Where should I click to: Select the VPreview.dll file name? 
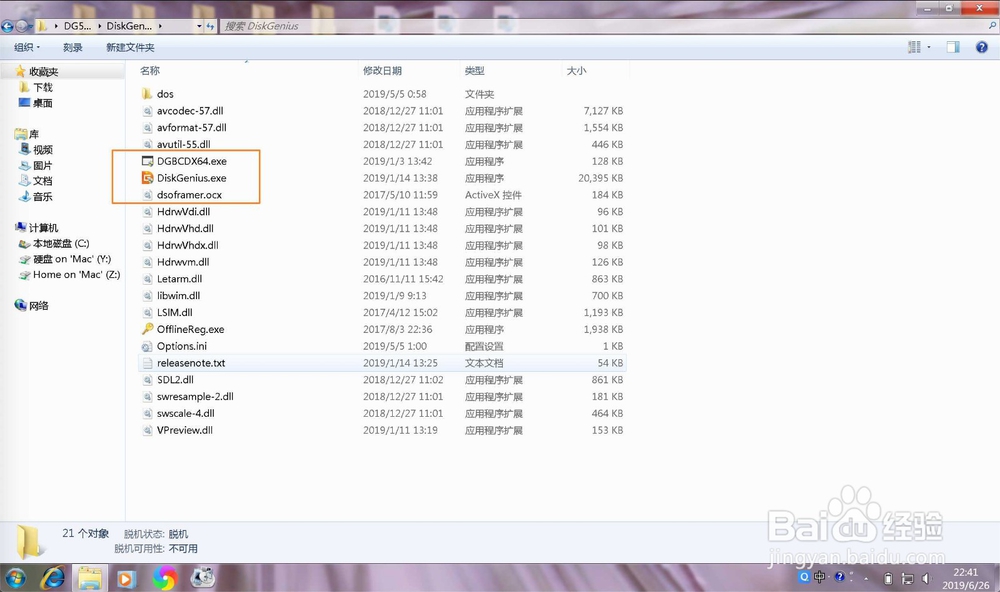pyautogui.click(x=185, y=430)
